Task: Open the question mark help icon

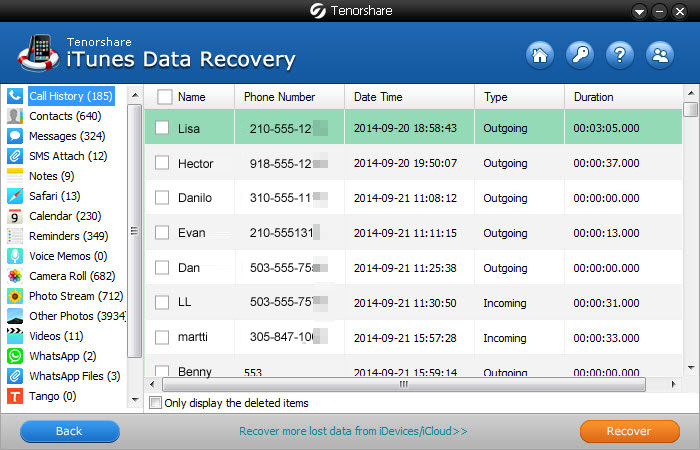Action: pyautogui.click(x=620, y=55)
